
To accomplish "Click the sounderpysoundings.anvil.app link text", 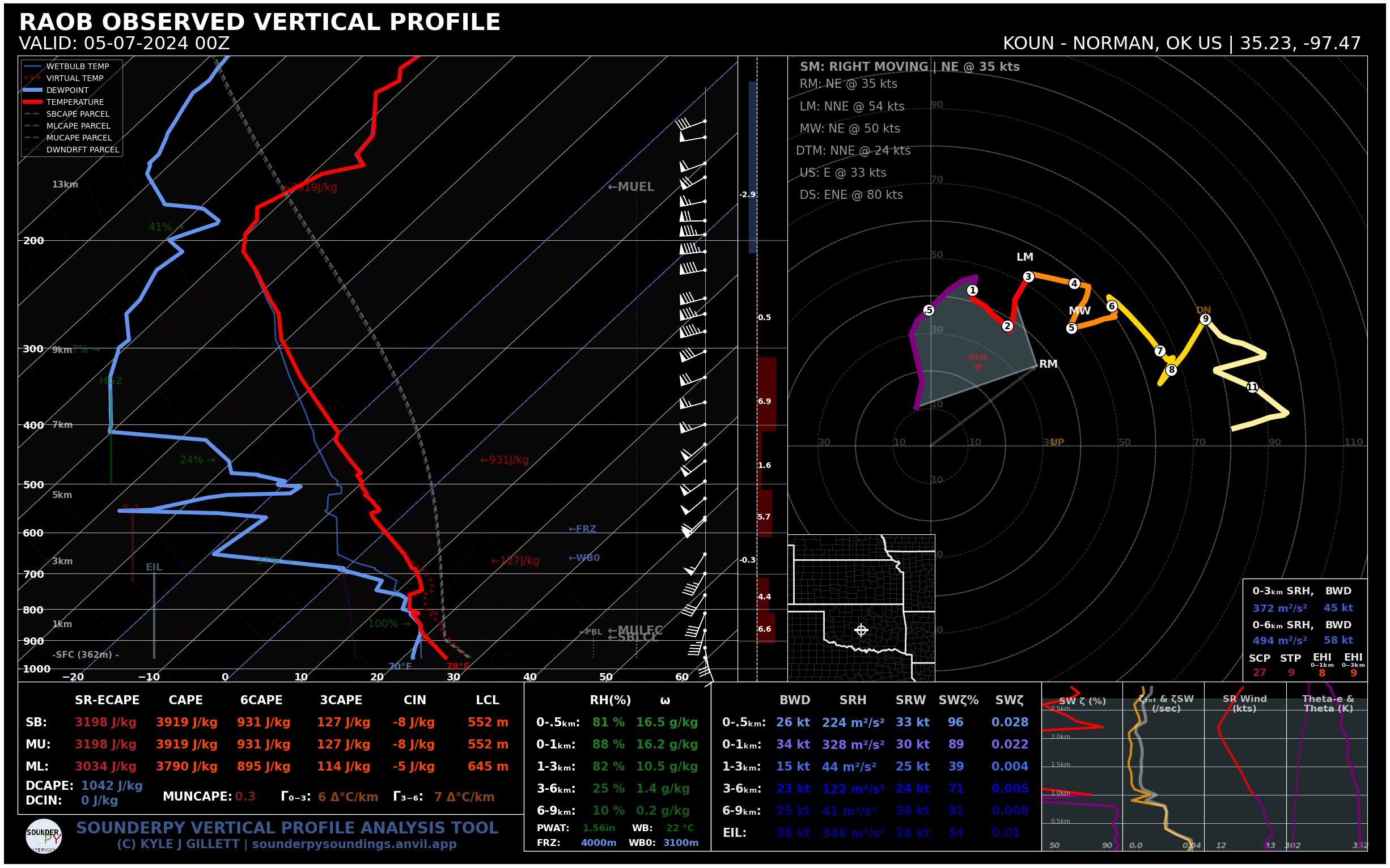I will point(354,844).
